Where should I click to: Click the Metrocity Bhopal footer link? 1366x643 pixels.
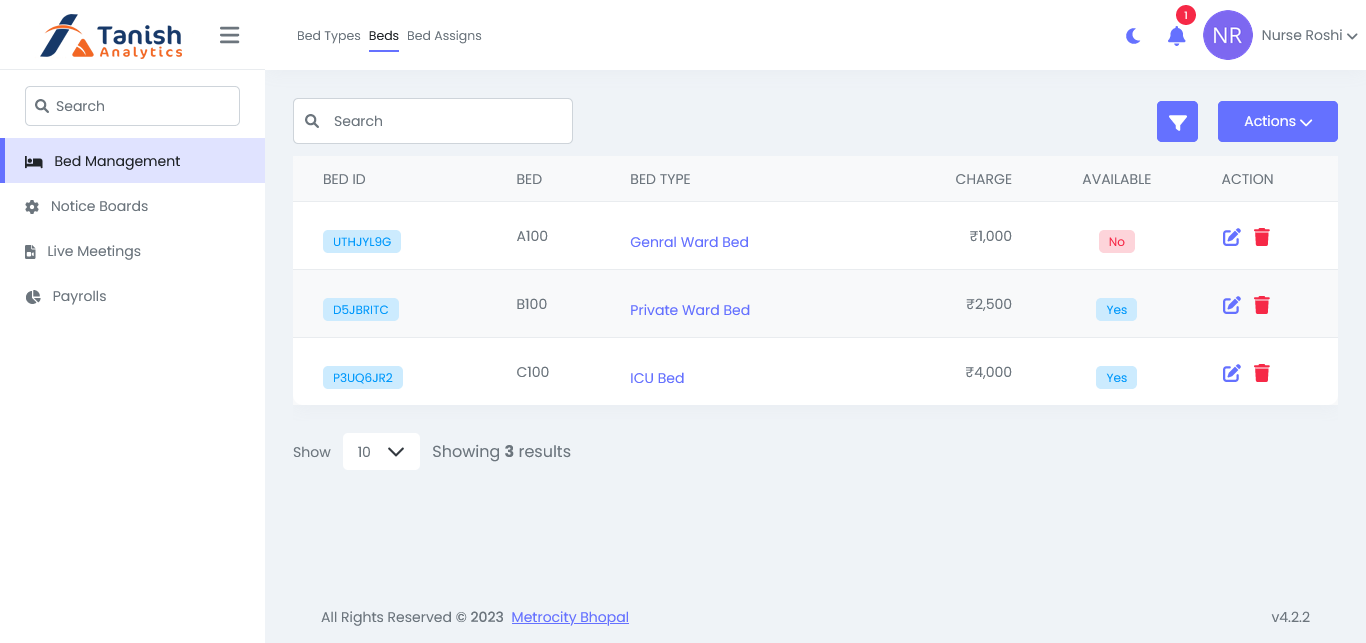[x=569, y=617]
